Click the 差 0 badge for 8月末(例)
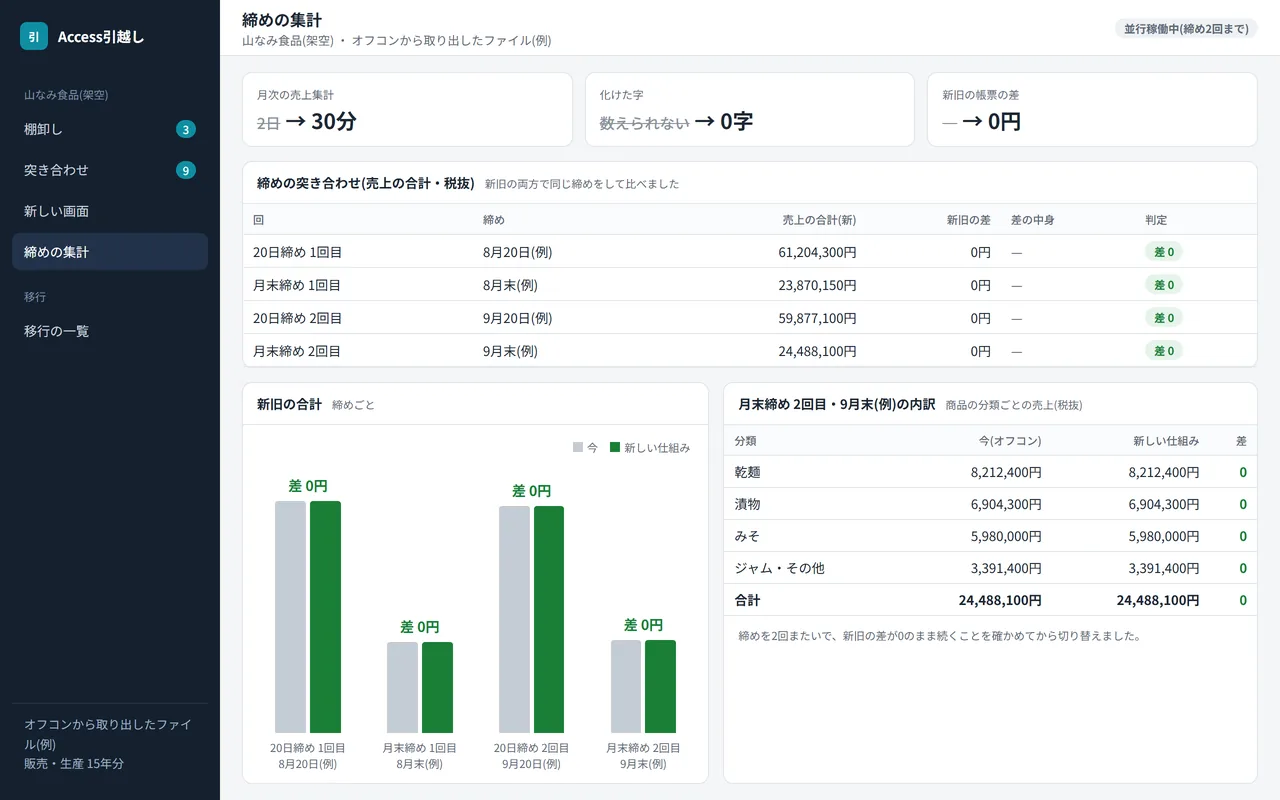Viewport: 1280px width, 800px height. tap(1164, 285)
